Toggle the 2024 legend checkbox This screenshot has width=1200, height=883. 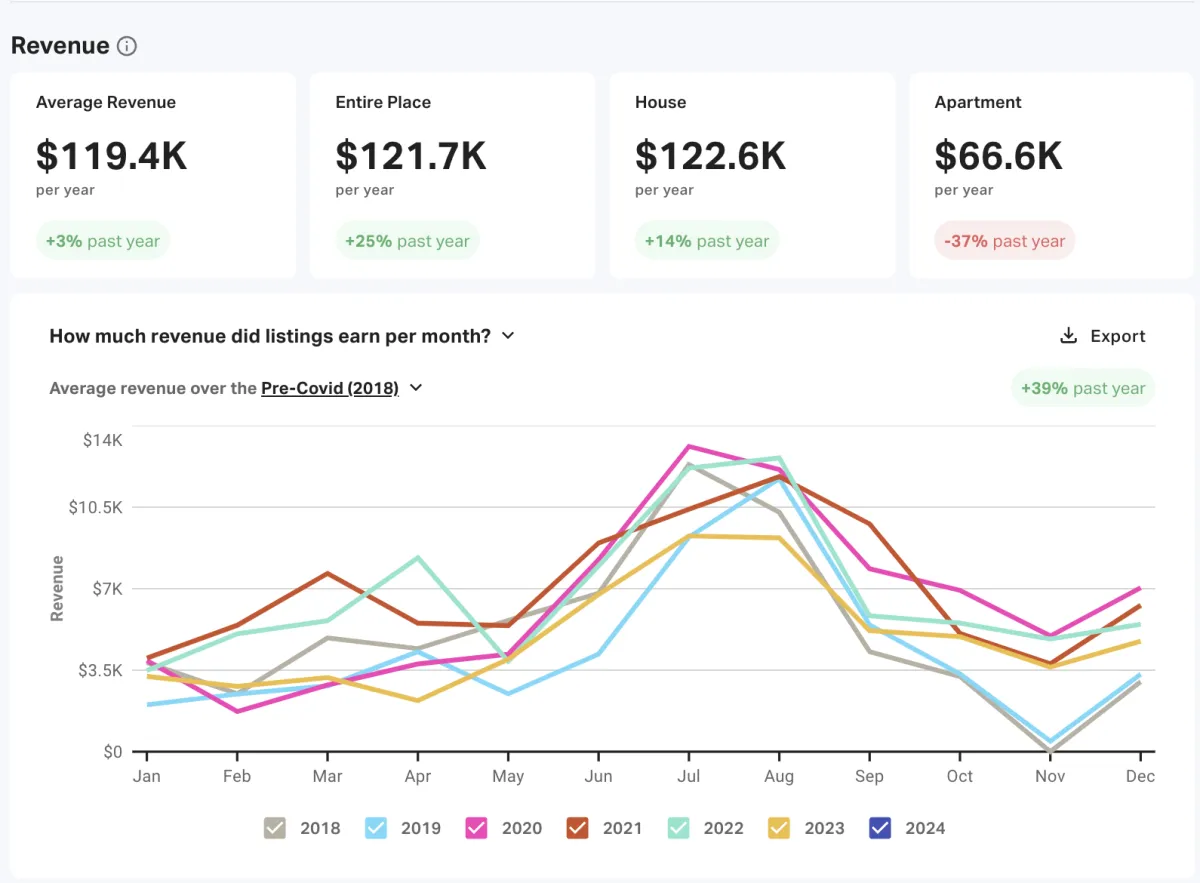coord(881,828)
